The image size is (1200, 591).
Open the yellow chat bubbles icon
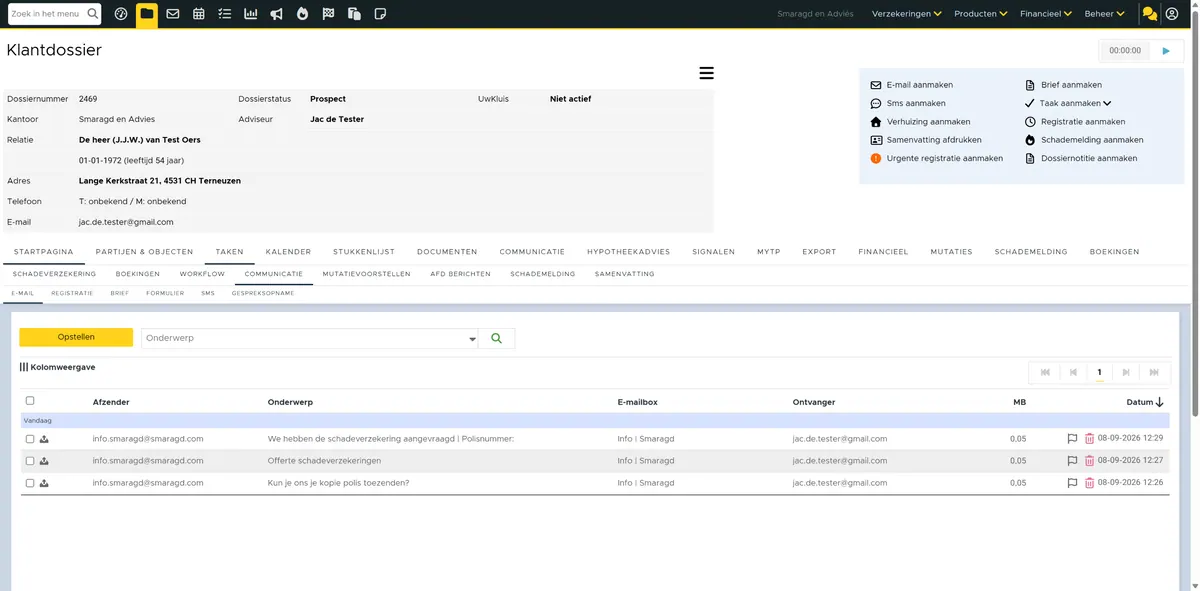click(1149, 14)
